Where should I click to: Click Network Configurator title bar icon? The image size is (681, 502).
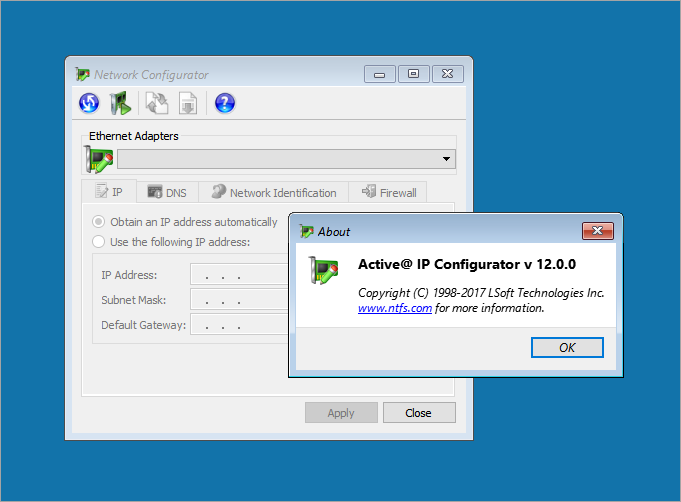(83, 74)
